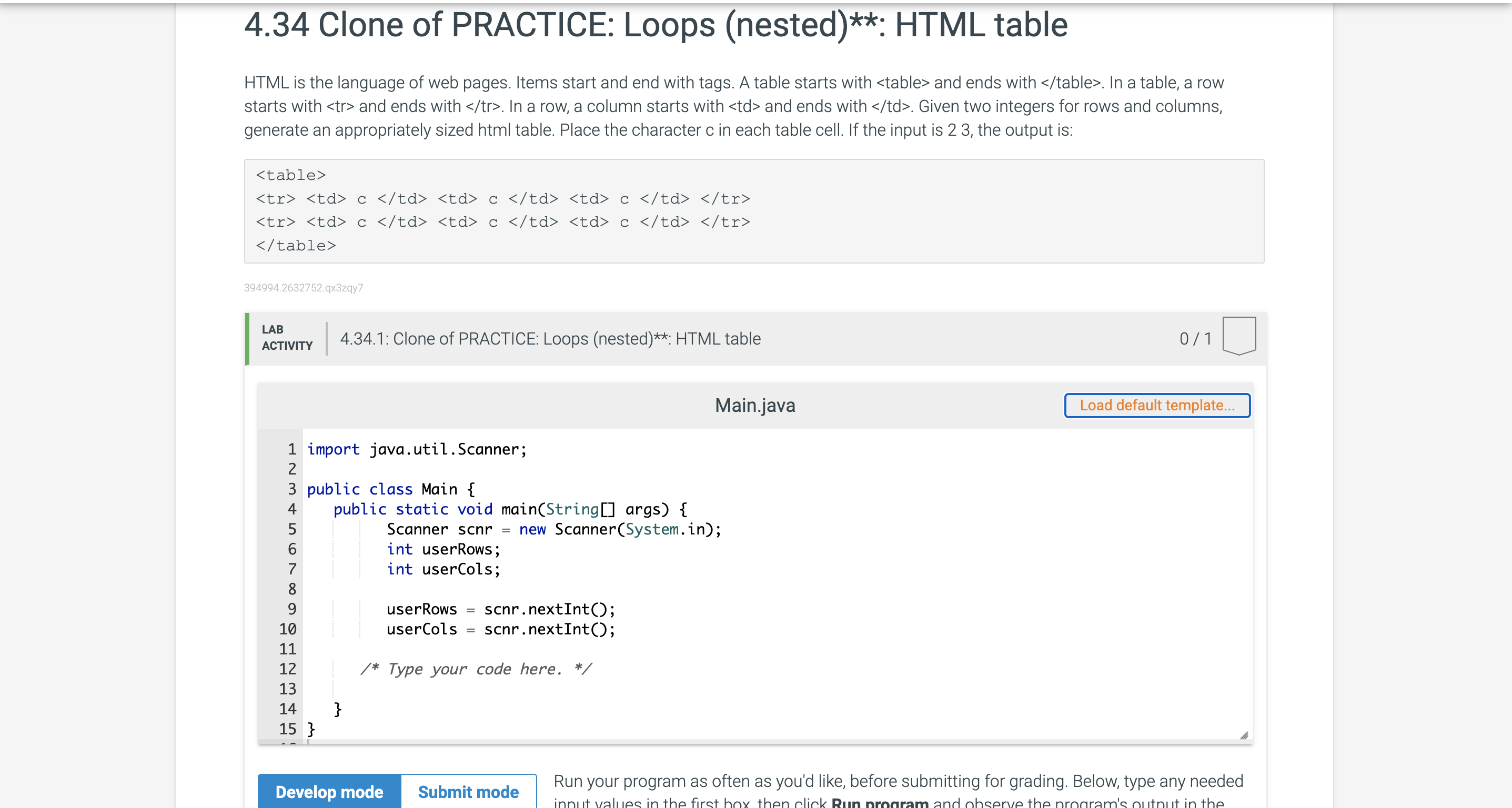
Task: Click the LAB ACTIVITY label
Action: (287, 338)
